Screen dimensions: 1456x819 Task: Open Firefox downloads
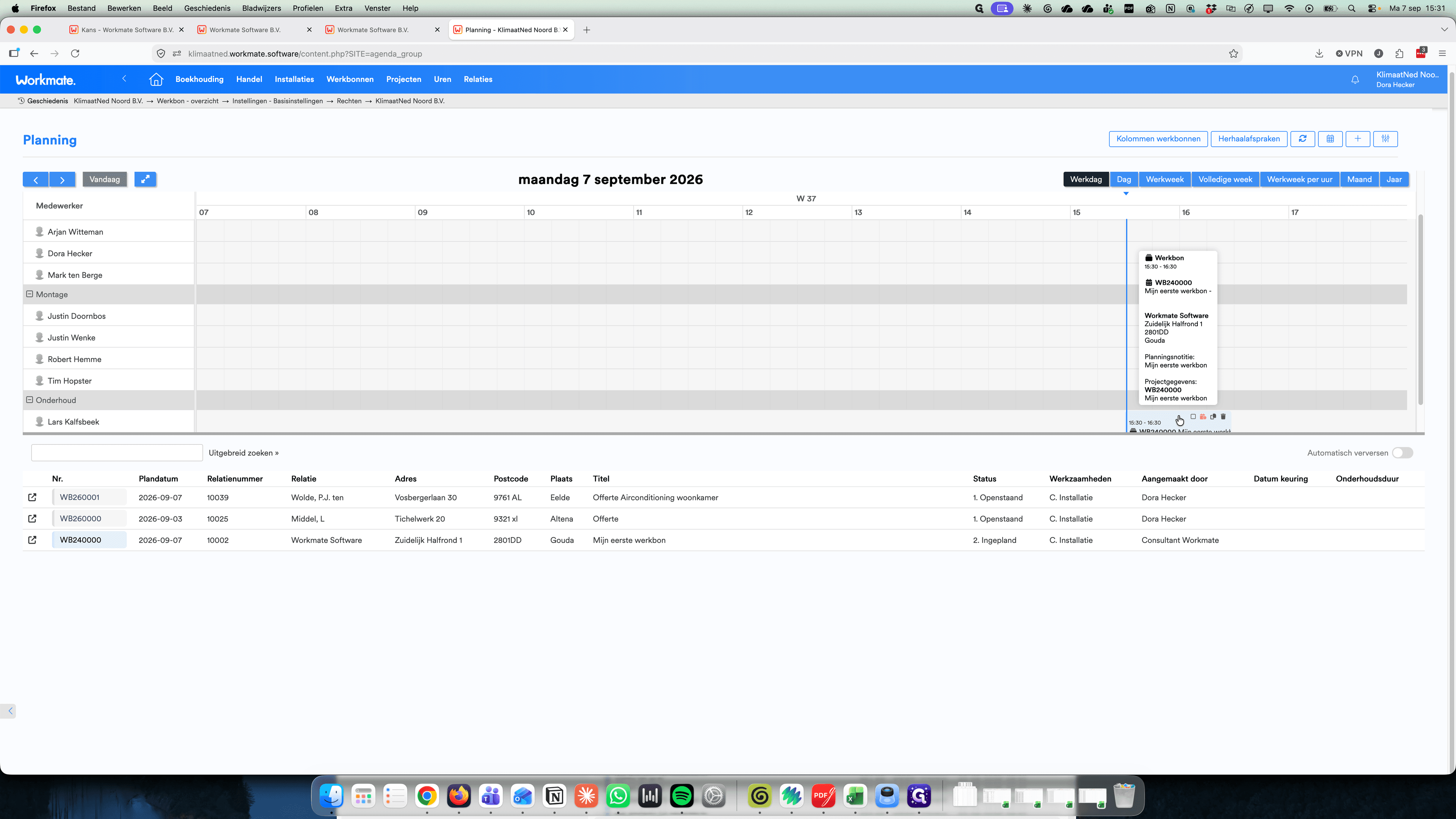pyautogui.click(x=1319, y=54)
